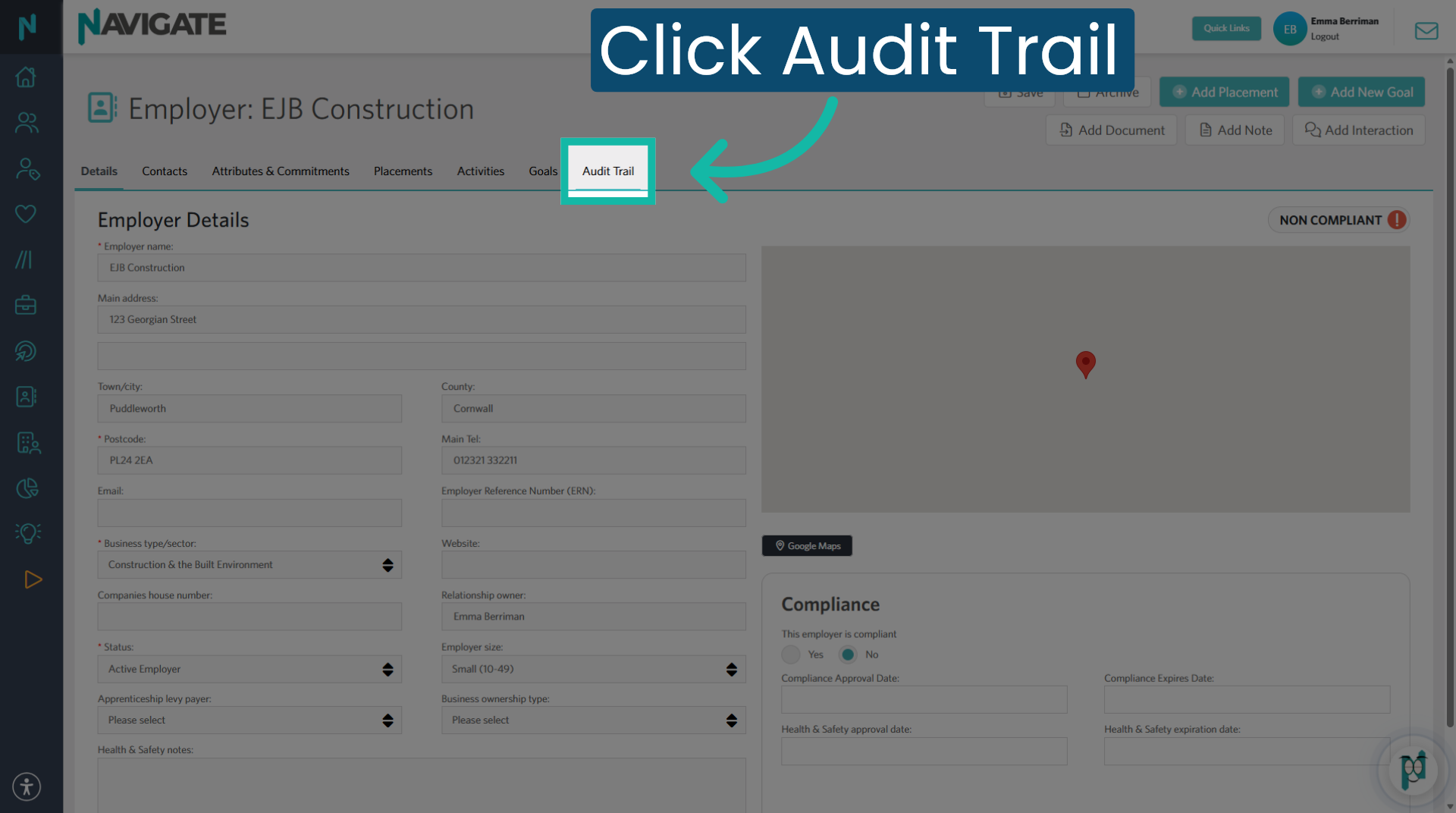Click the Compliance Approval Date field
1456x813 pixels.
[x=924, y=699]
